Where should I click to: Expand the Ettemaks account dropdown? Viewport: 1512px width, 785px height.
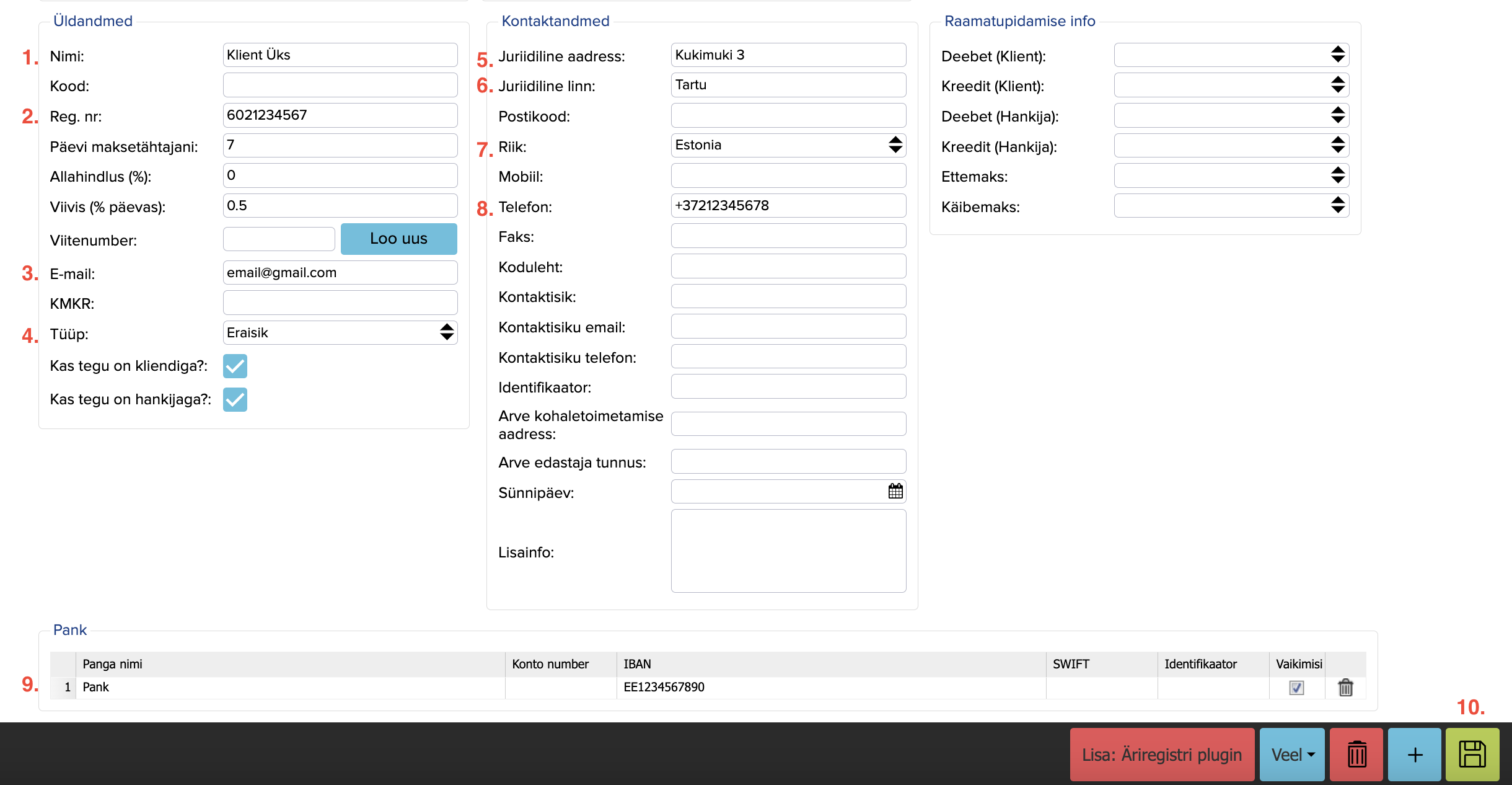pyautogui.click(x=1231, y=175)
